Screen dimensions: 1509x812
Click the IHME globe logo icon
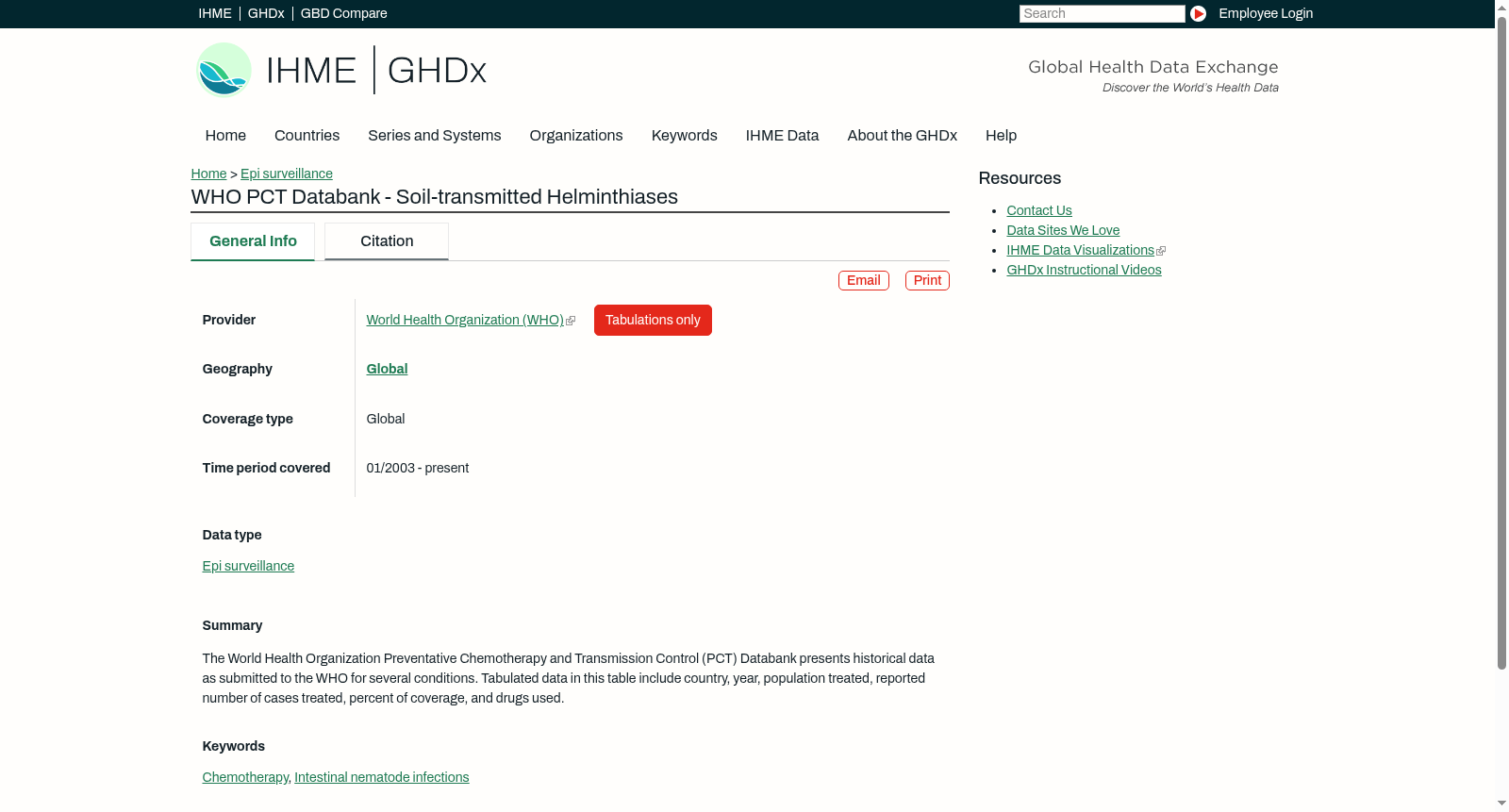224,70
